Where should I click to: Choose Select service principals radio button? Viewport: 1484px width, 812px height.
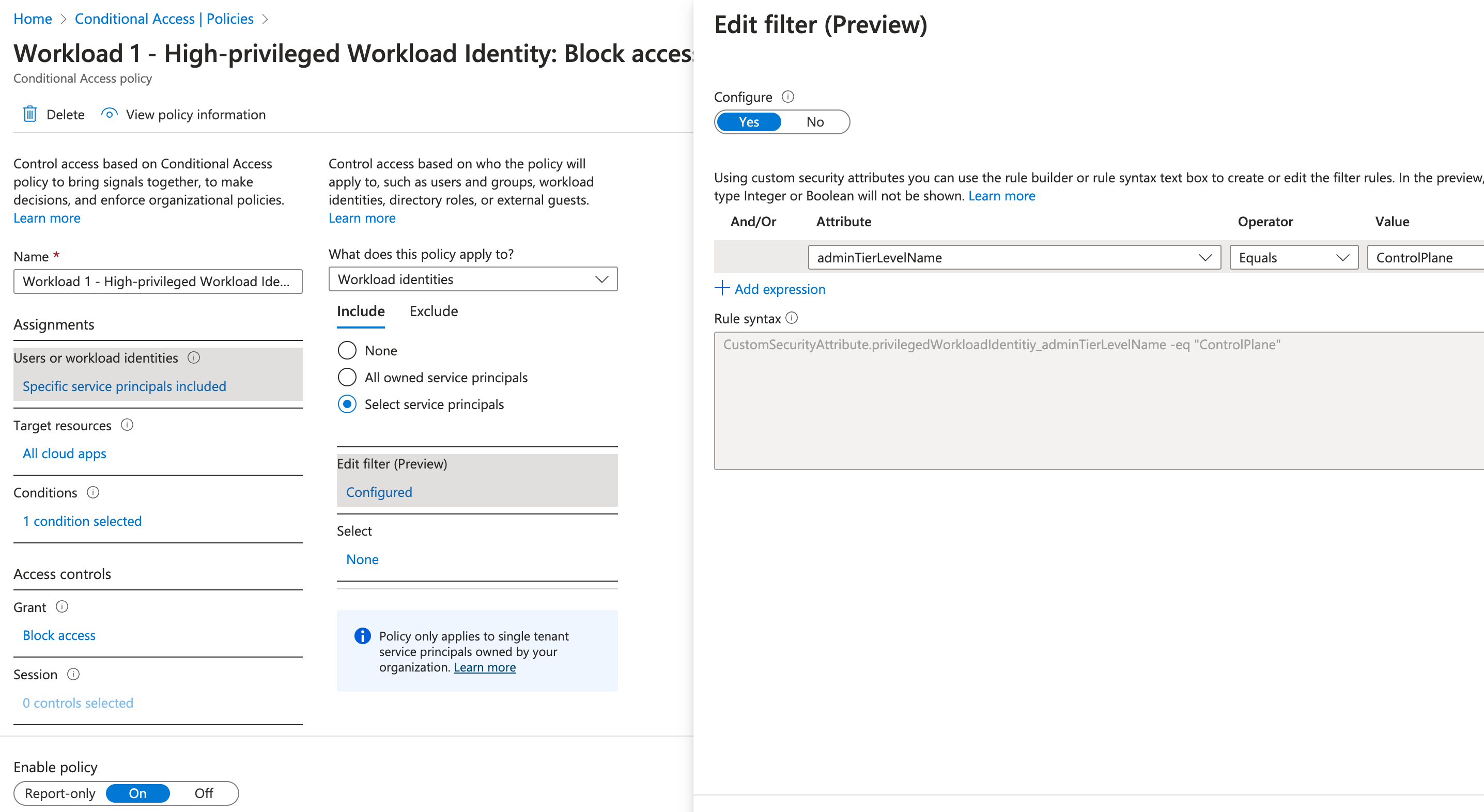click(347, 404)
